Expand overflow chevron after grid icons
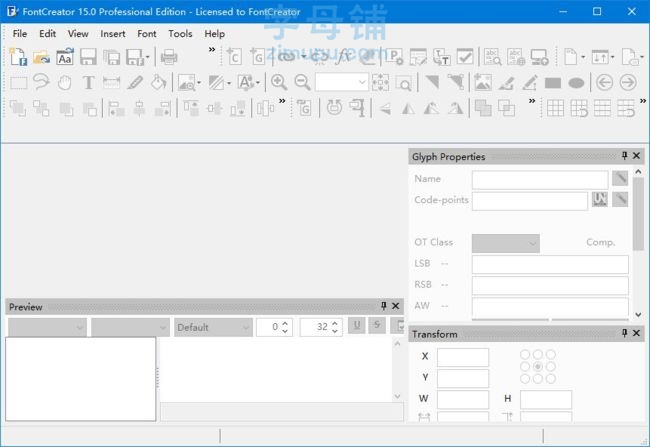650x447 pixels. point(643,101)
